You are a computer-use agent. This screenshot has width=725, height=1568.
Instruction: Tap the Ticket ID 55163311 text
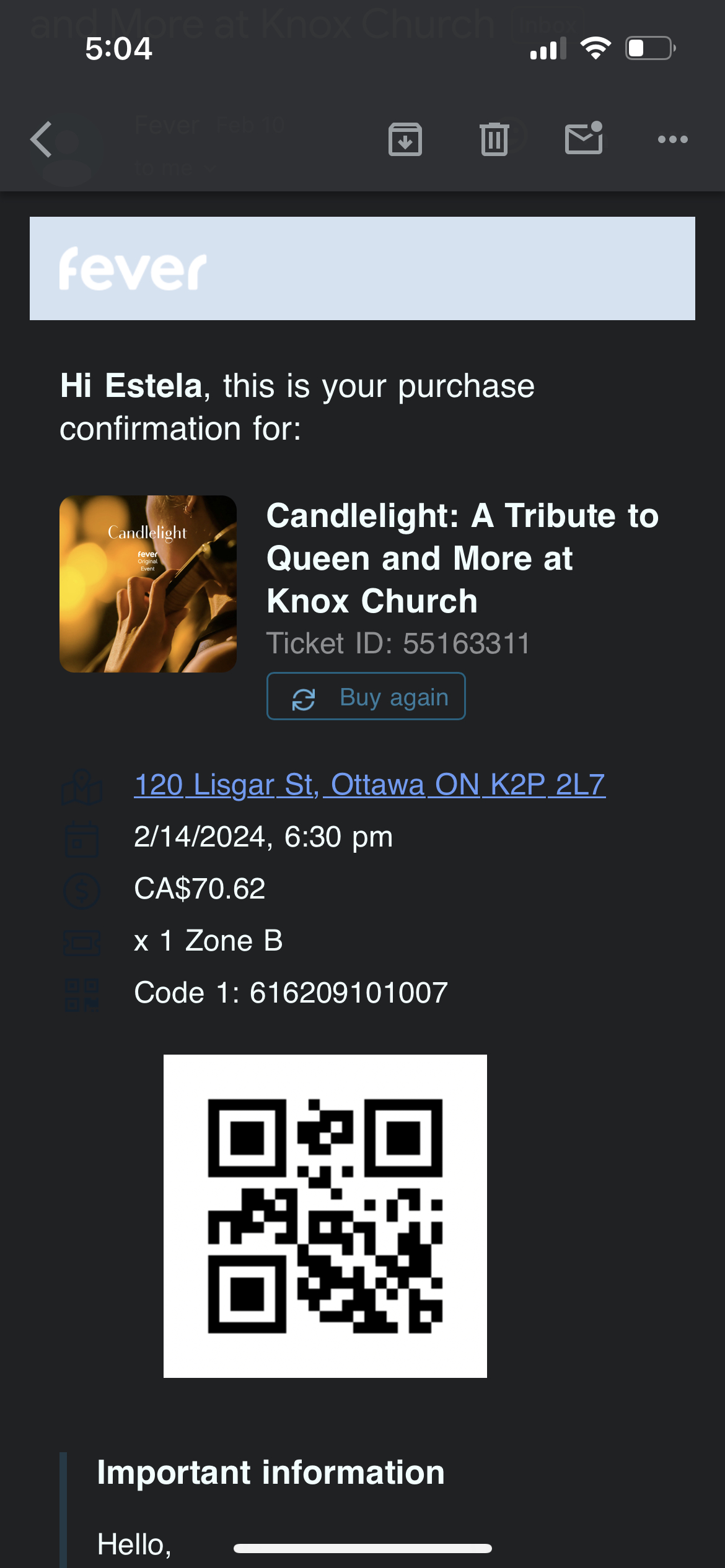pyautogui.click(x=398, y=643)
